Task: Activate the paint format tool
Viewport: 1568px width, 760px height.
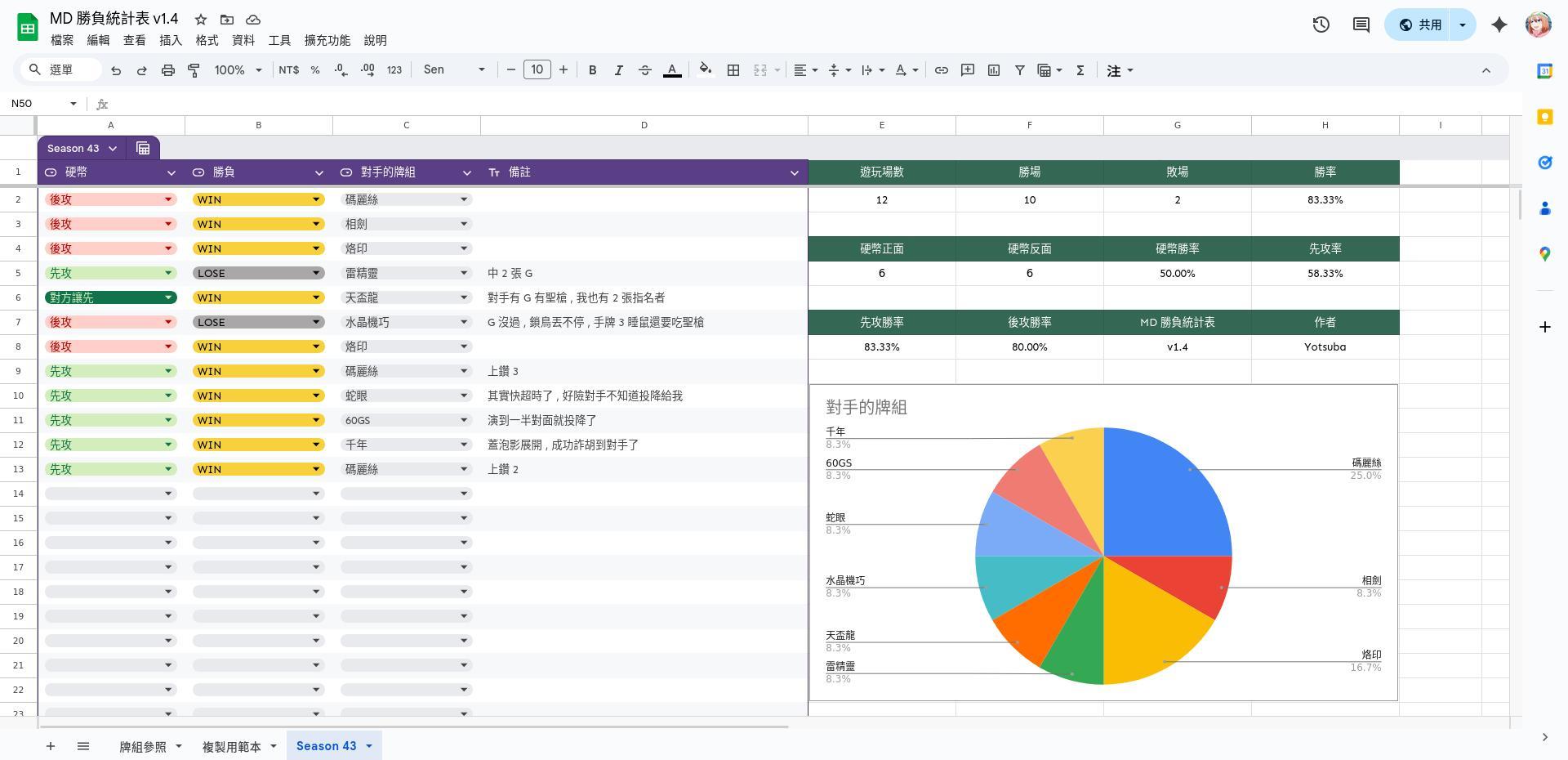Action: coord(194,70)
